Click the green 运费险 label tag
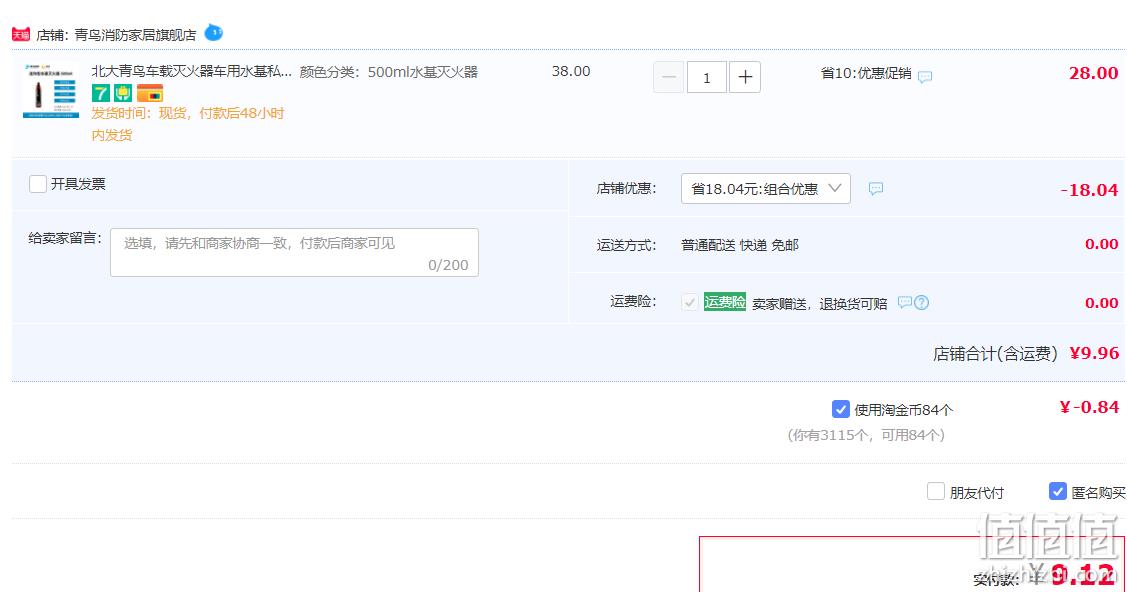 724,302
